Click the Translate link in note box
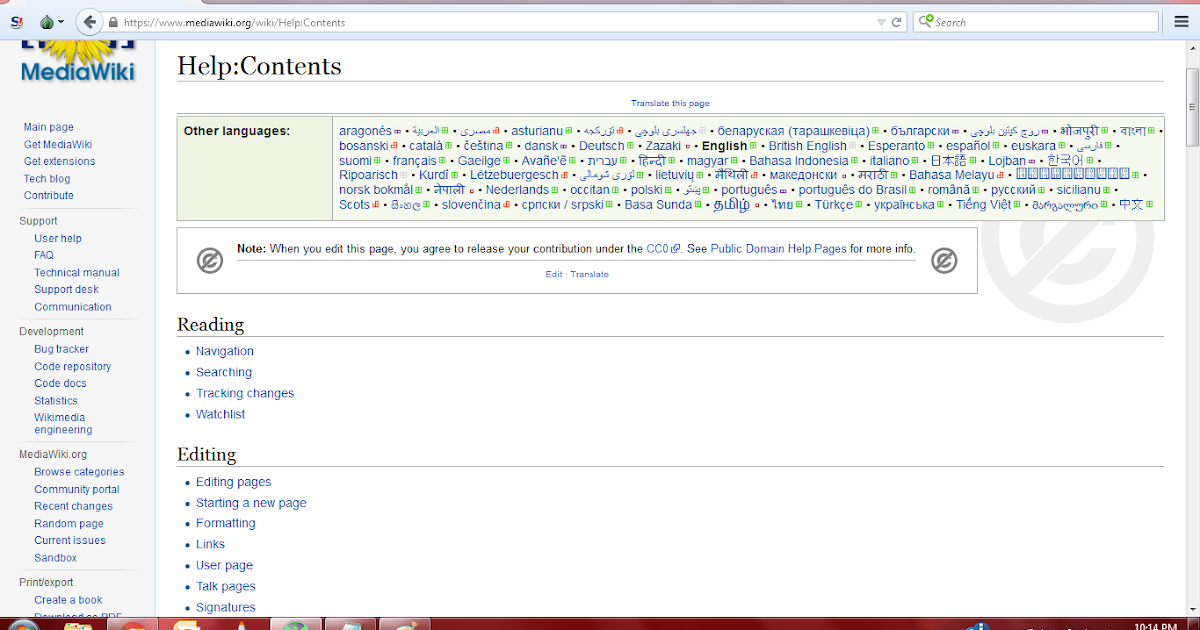Screen dimensions: 1200x630 point(590,274)
